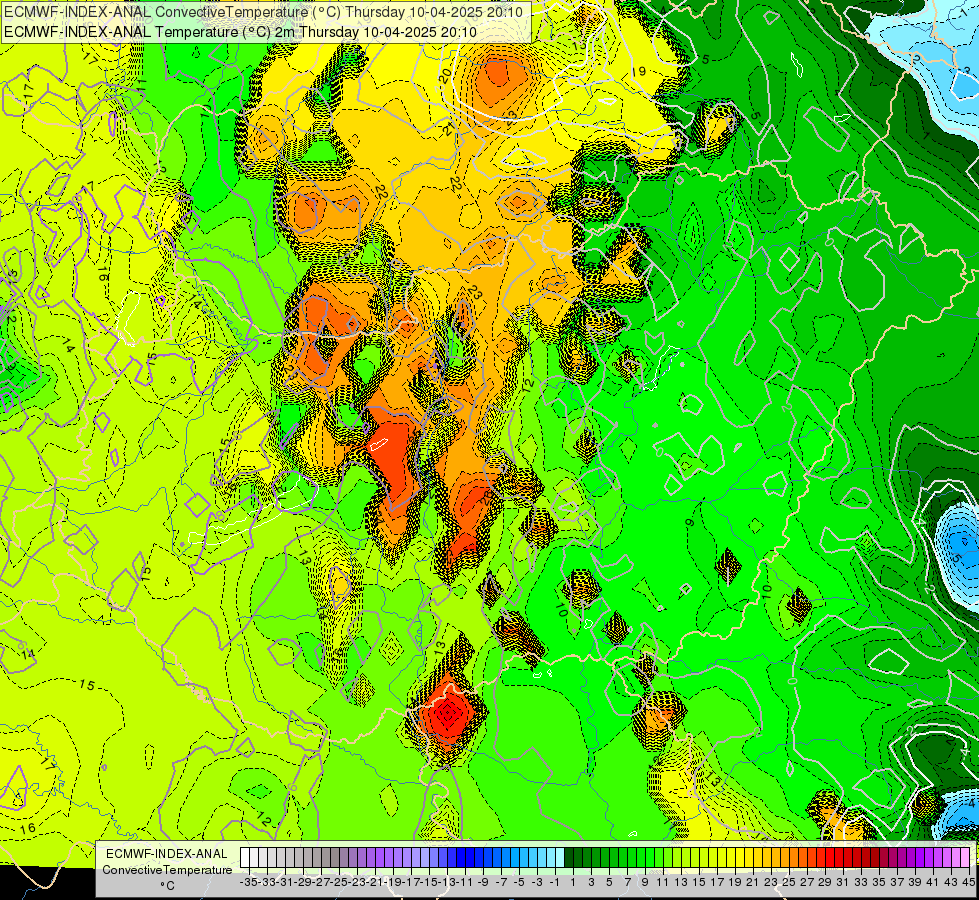This screenshot has height=900, width=979.
Task: Click the 13 legend scale value
Action: click(x=681, y=883)
